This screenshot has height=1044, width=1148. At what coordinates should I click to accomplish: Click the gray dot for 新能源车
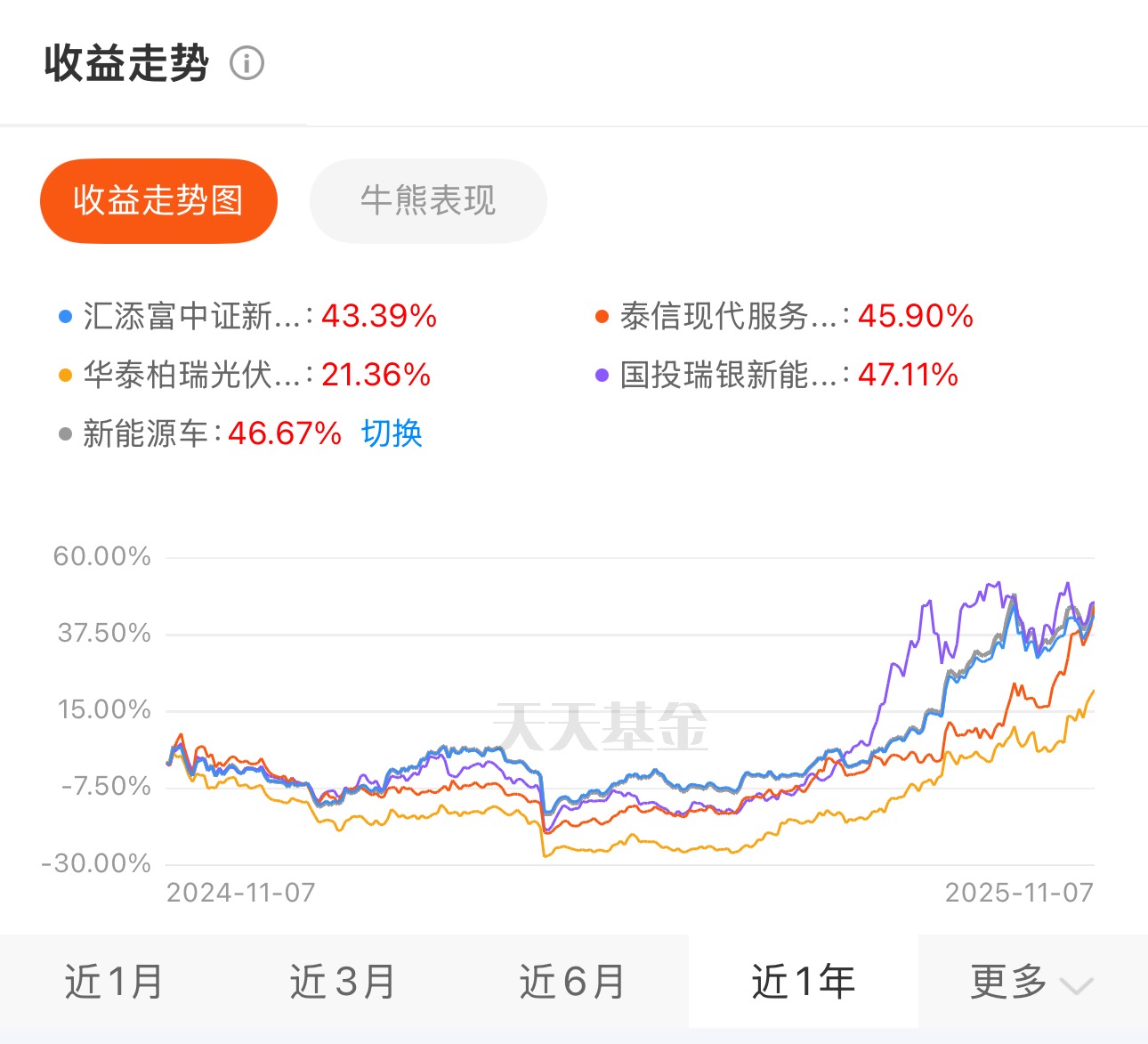(x=65, y=434)
